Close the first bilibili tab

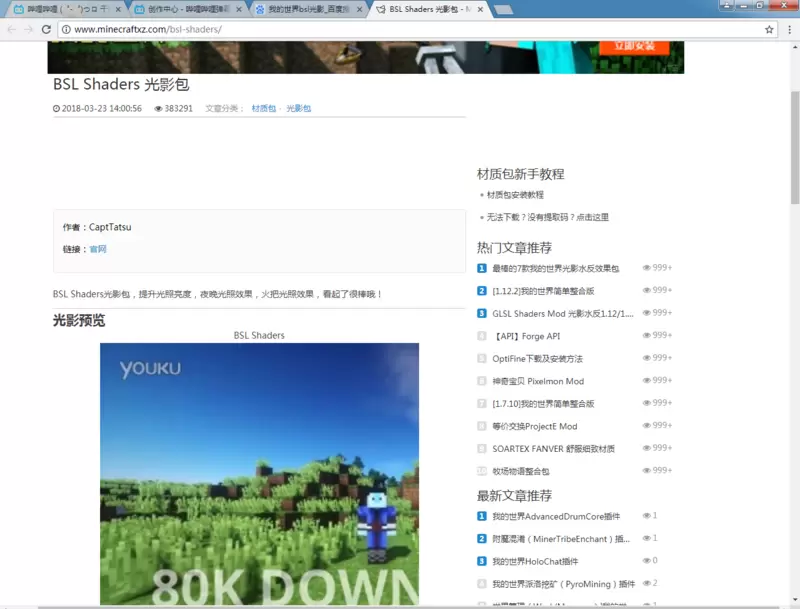click(x=118, y=9)
